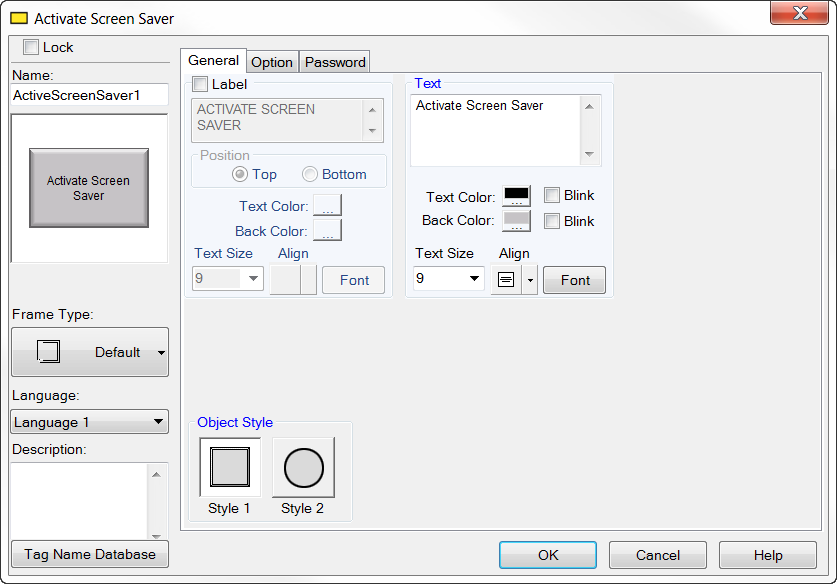The height and width of the screenshot is (584, 837).
Task: Click the Font button in Text section
Action: [574, 280]
